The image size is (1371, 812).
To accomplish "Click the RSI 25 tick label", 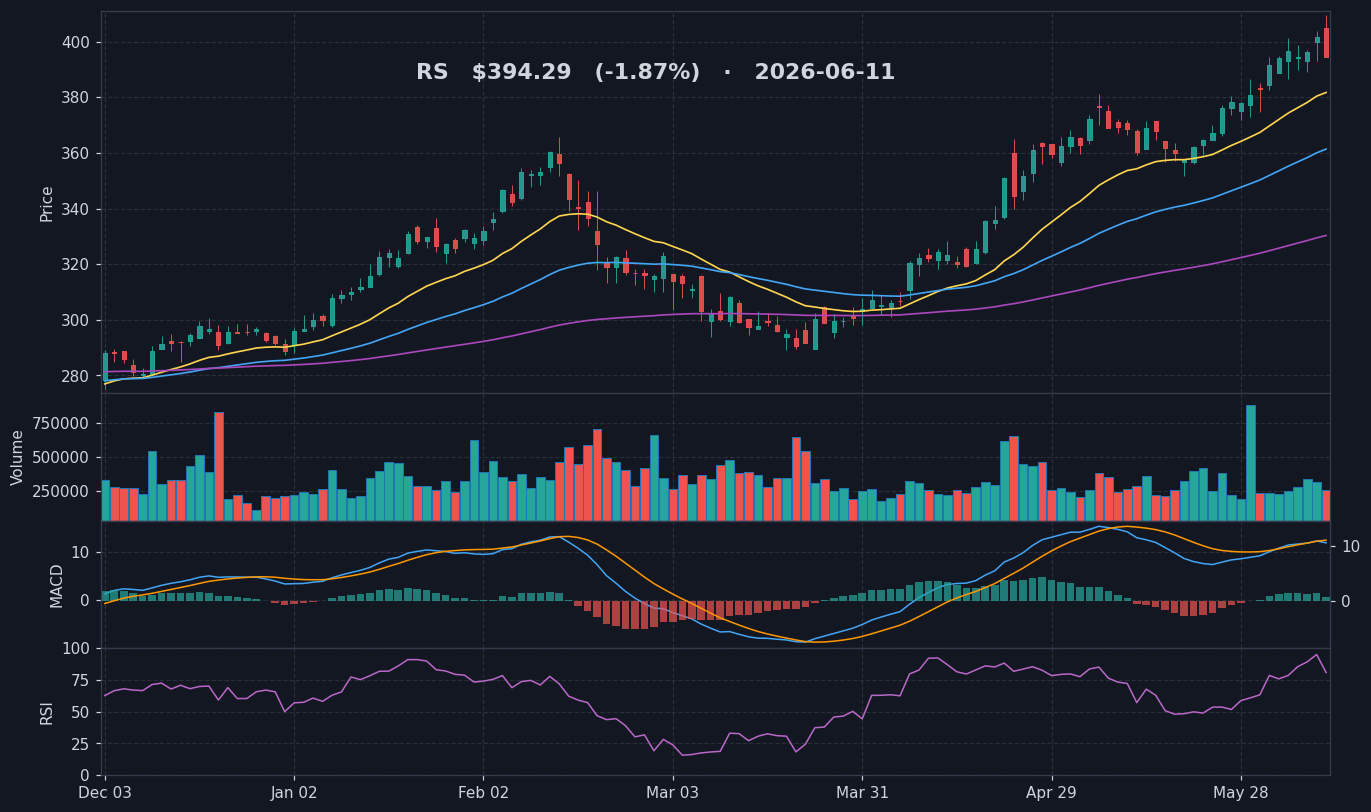I will 81,744.
